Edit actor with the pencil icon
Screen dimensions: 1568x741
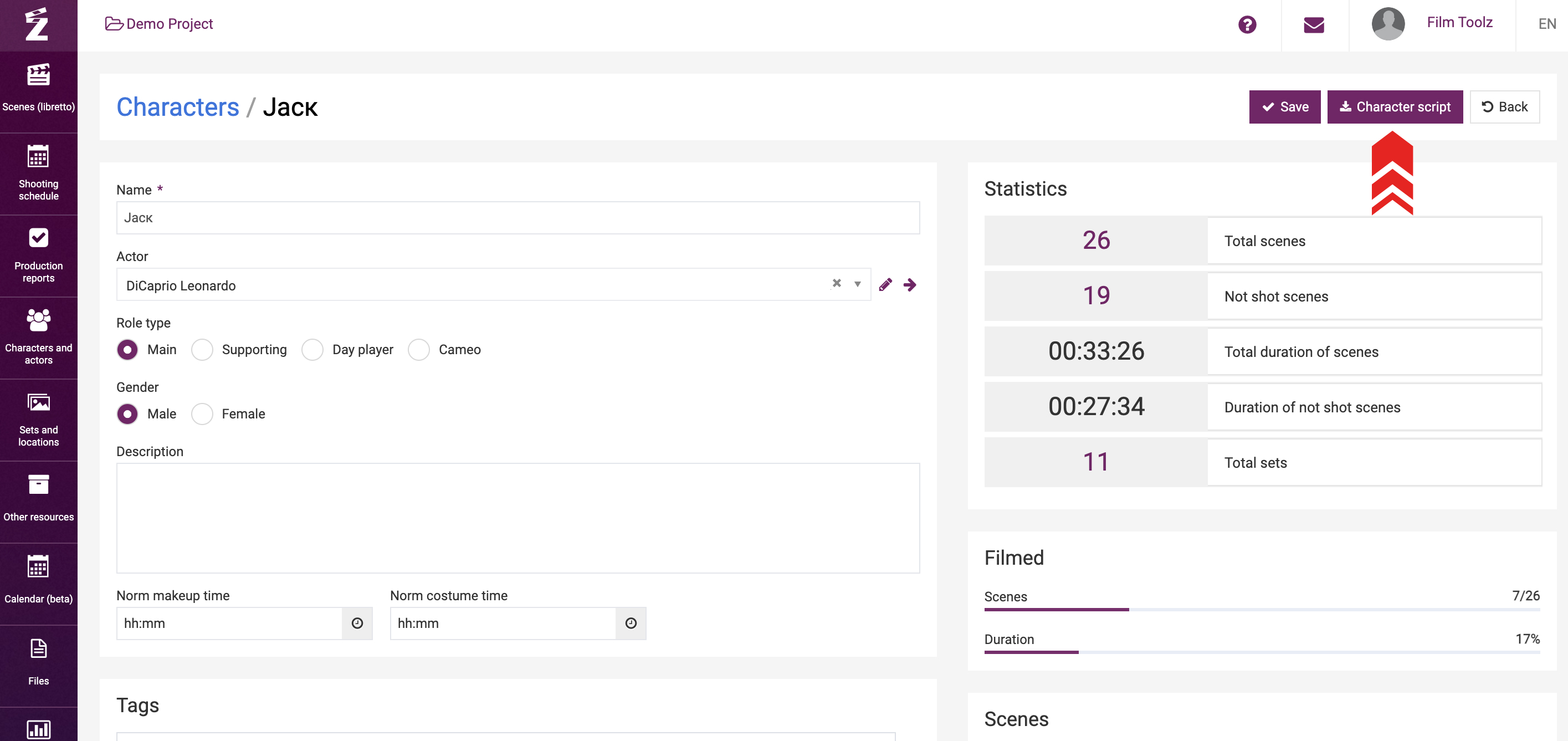885,284
